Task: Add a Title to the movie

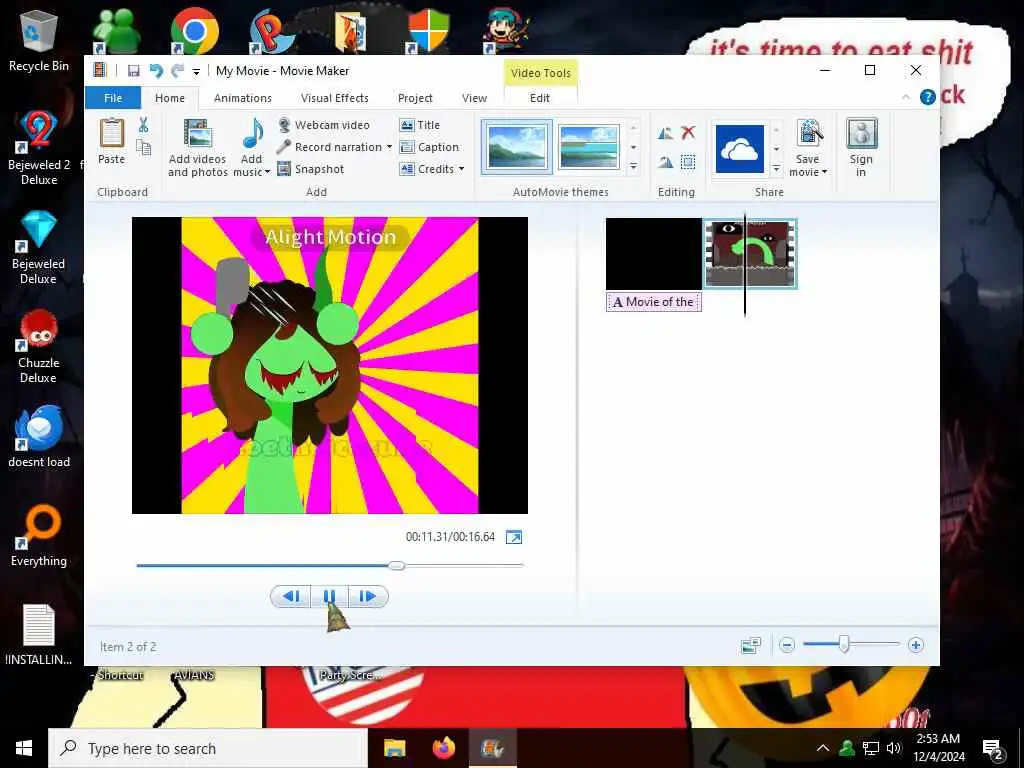Action: 419,125
